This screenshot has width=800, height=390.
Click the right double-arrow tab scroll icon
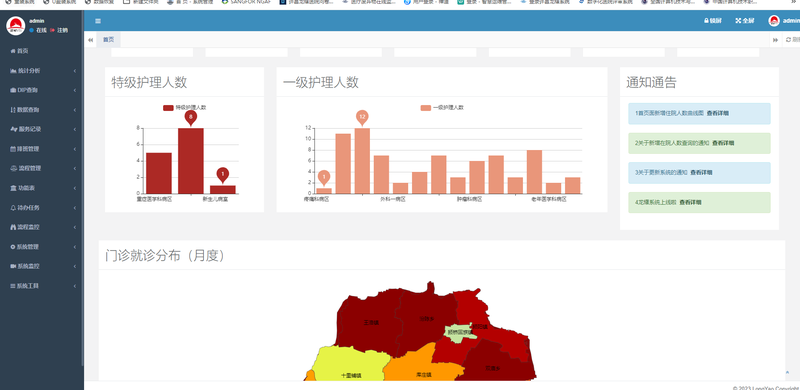point(775,40)
